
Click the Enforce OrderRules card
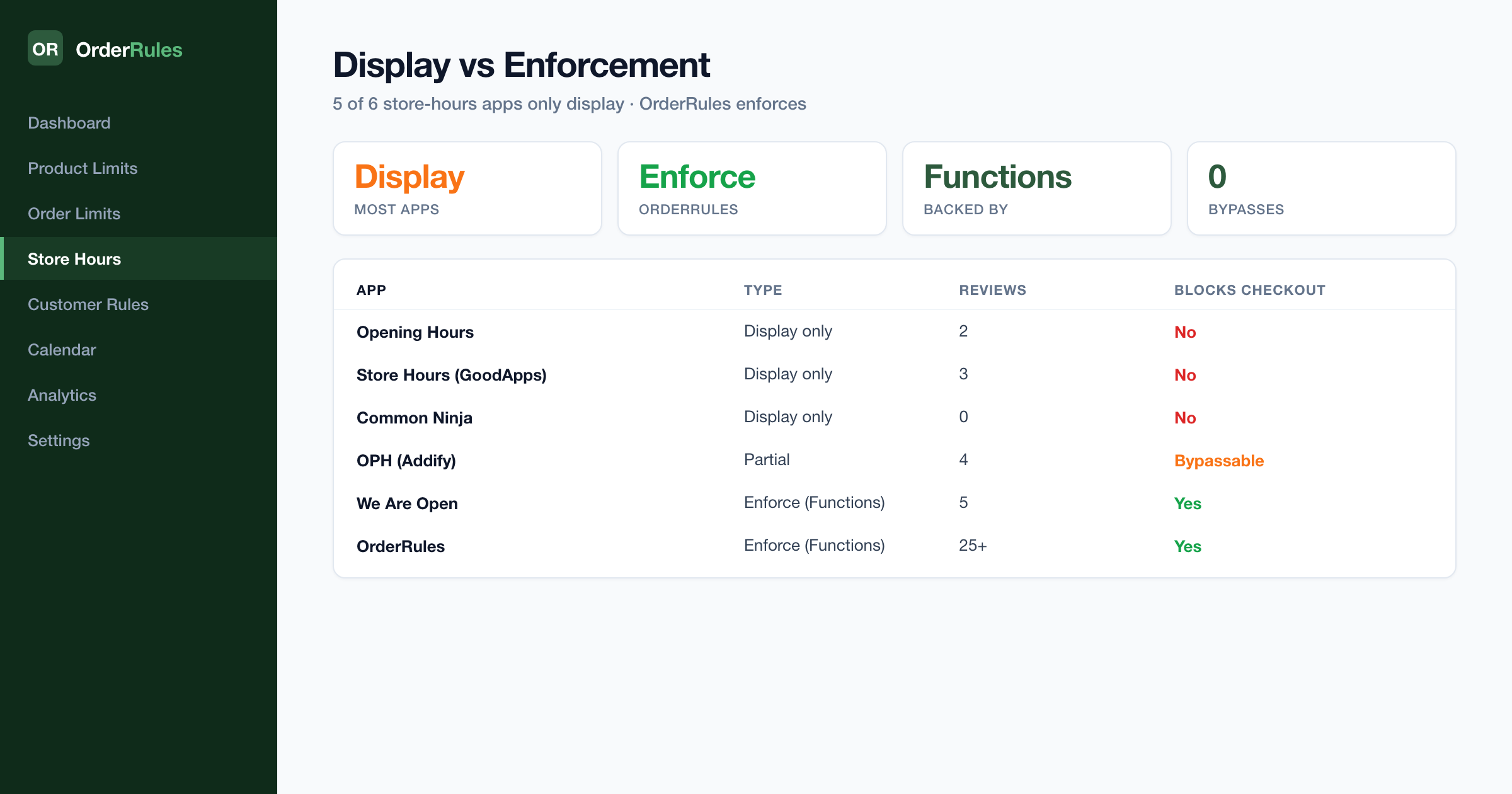coord(752,188)
